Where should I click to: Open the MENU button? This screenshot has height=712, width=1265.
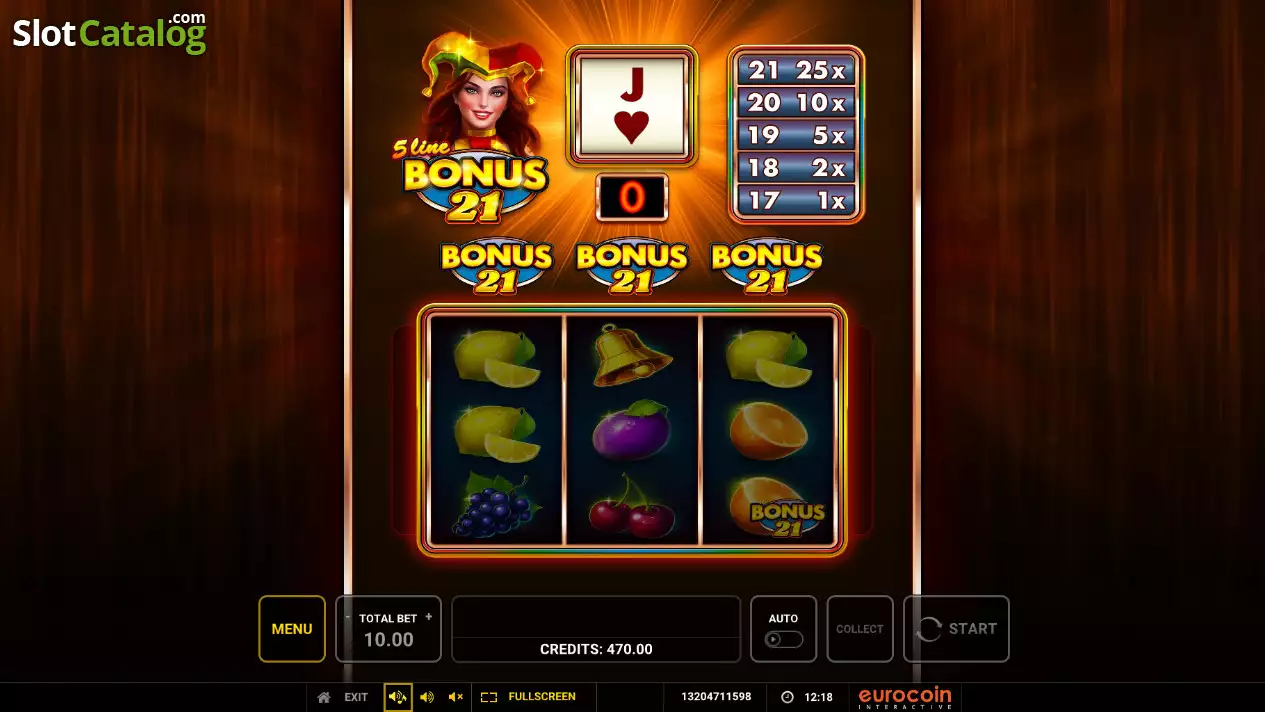point(292,629)
